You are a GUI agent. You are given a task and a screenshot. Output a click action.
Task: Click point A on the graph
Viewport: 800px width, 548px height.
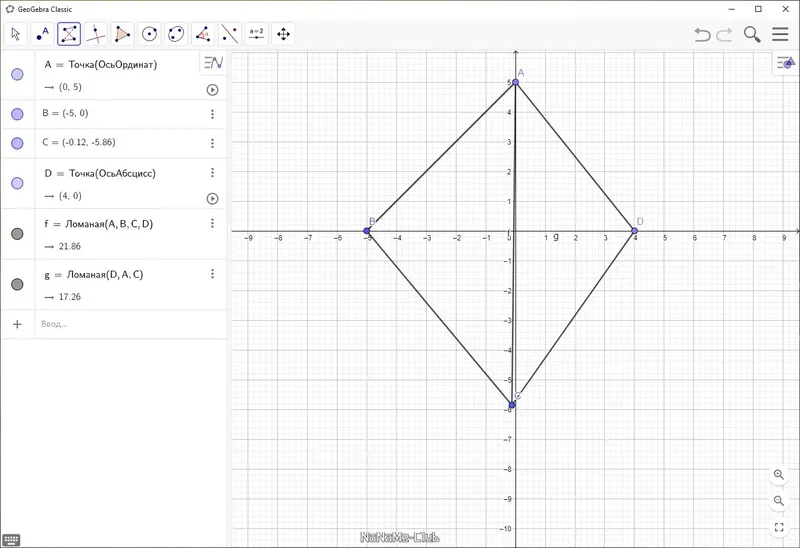[x=515, y=82]
